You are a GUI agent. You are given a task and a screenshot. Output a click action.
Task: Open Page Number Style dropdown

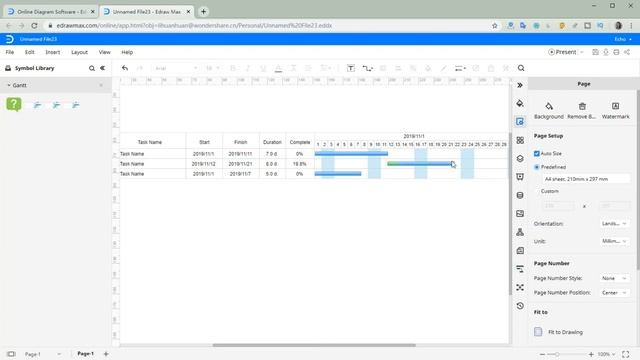coord(614,278)
